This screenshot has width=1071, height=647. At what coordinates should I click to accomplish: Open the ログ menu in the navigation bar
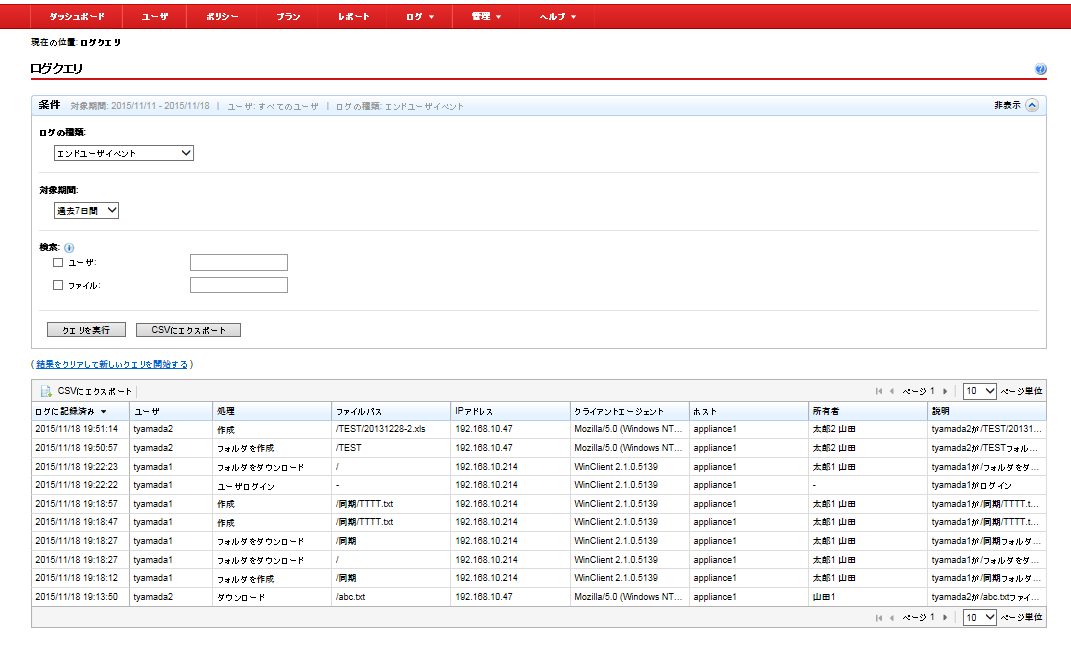coord(420,17)
